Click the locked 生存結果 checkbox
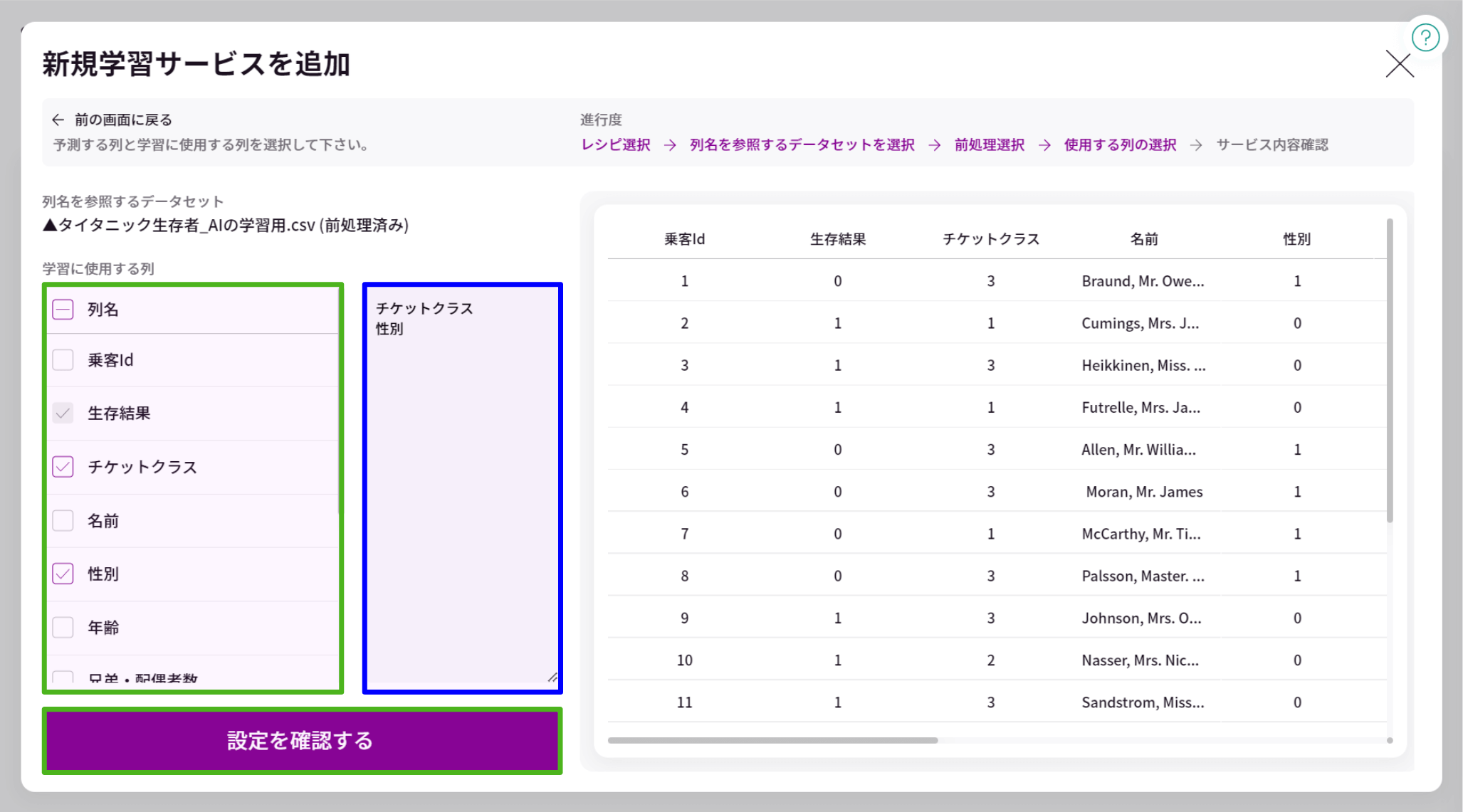Viewport: 1463px width, 812px height. (x=63, y=413)
